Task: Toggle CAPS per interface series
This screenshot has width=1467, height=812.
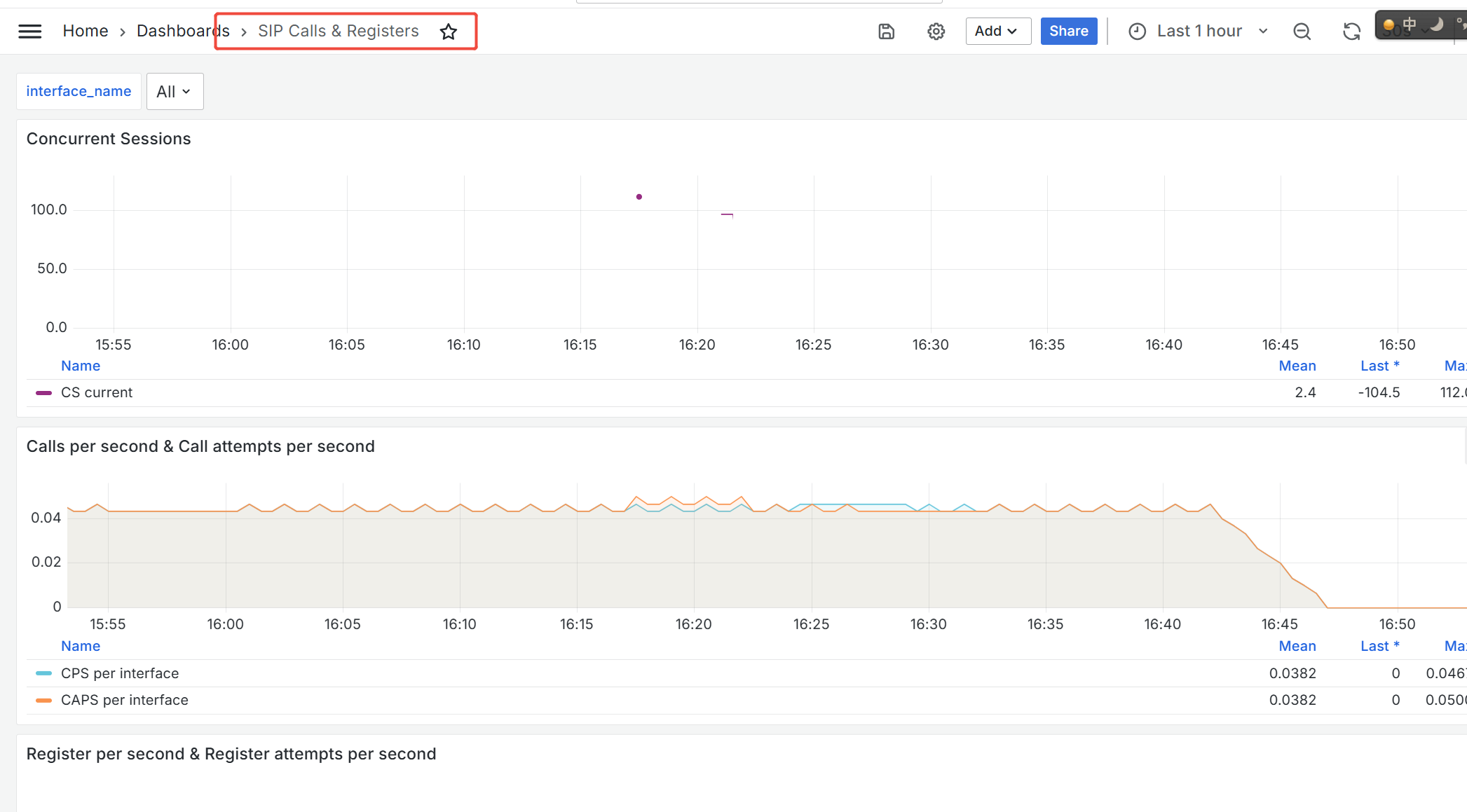Action: 125,700
